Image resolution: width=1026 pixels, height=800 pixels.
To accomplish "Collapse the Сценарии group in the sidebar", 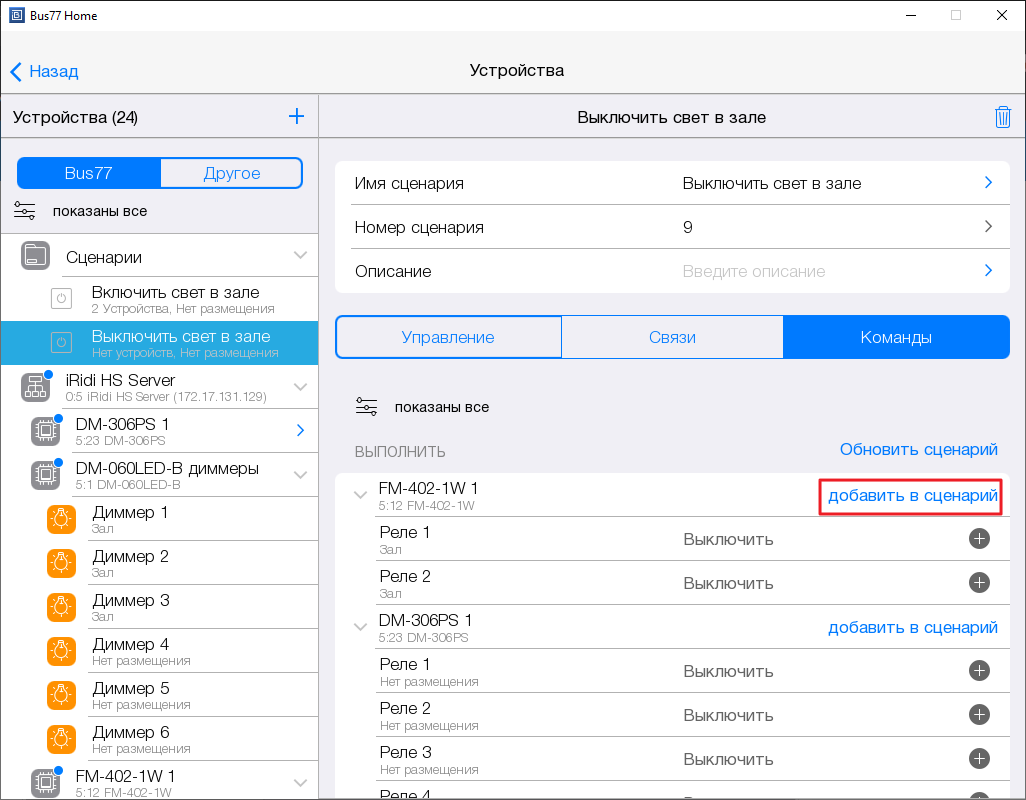I will point(300,256).
